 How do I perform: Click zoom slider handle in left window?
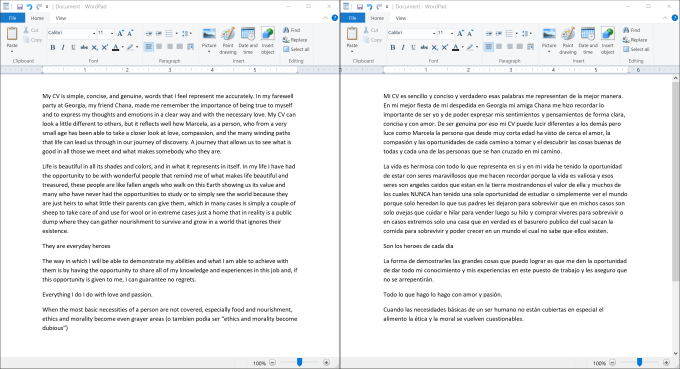pos(299,362)
